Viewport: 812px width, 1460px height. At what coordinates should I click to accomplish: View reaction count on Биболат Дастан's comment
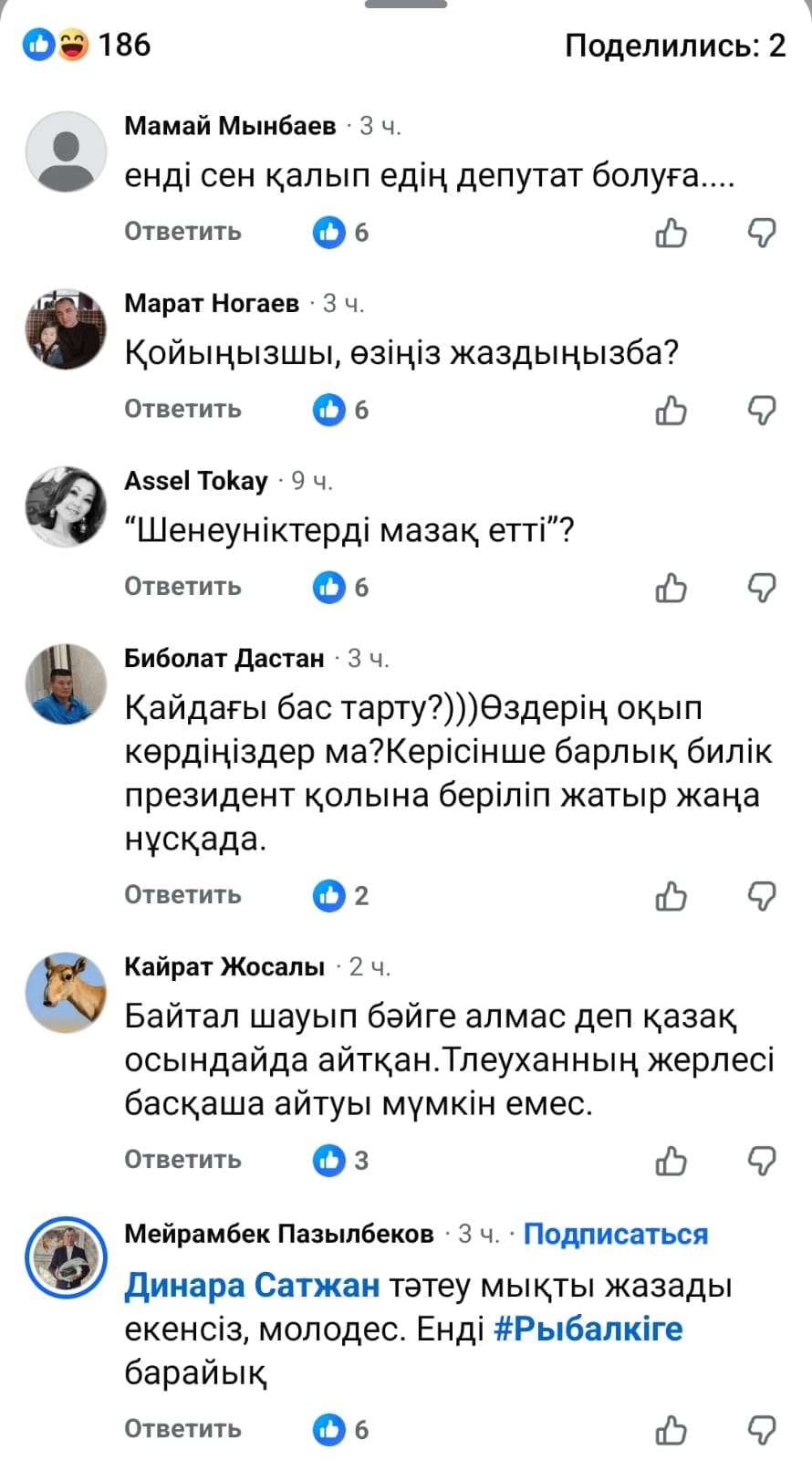tap(341, 896)
